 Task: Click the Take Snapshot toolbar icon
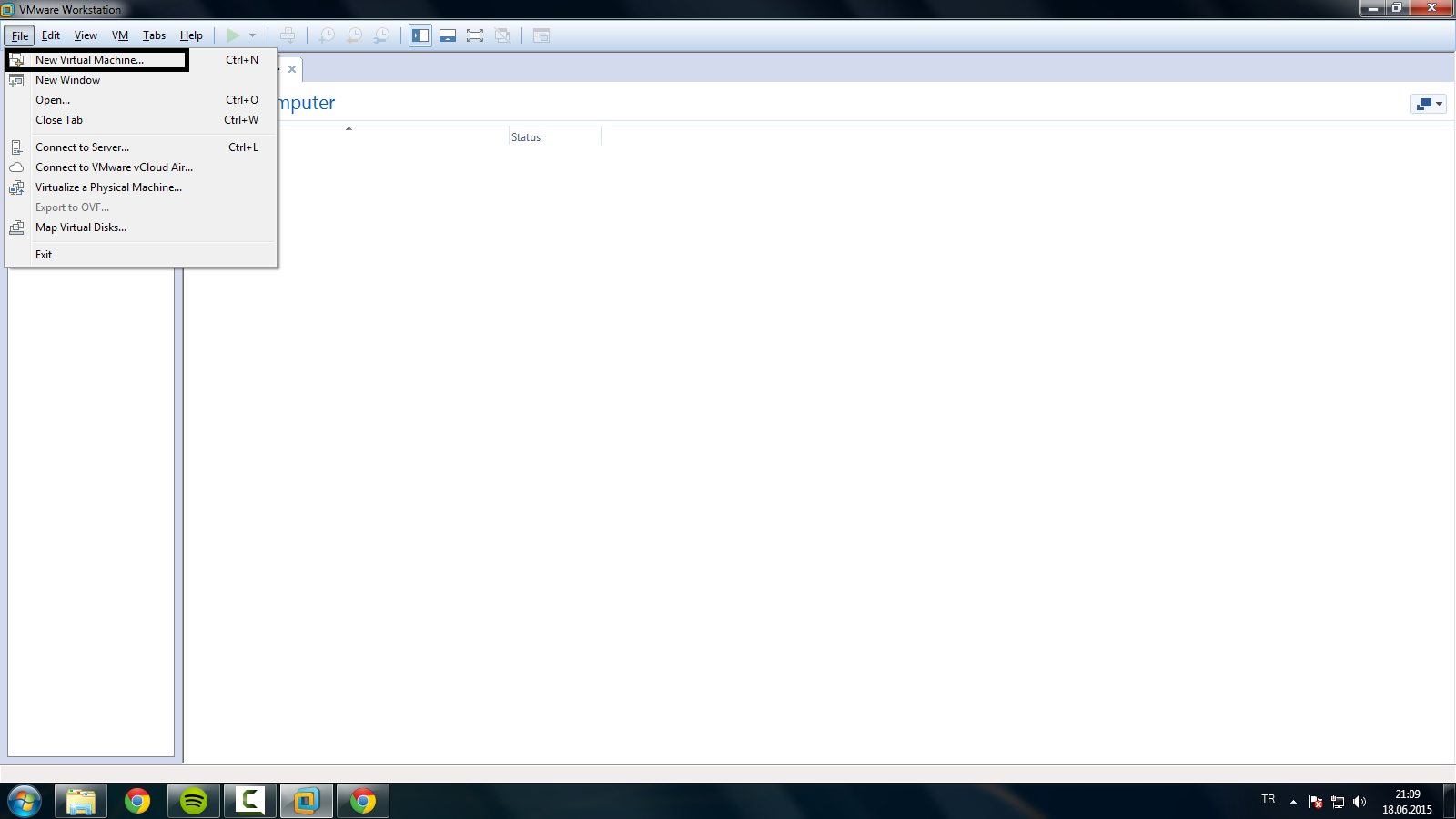(327, 35)
